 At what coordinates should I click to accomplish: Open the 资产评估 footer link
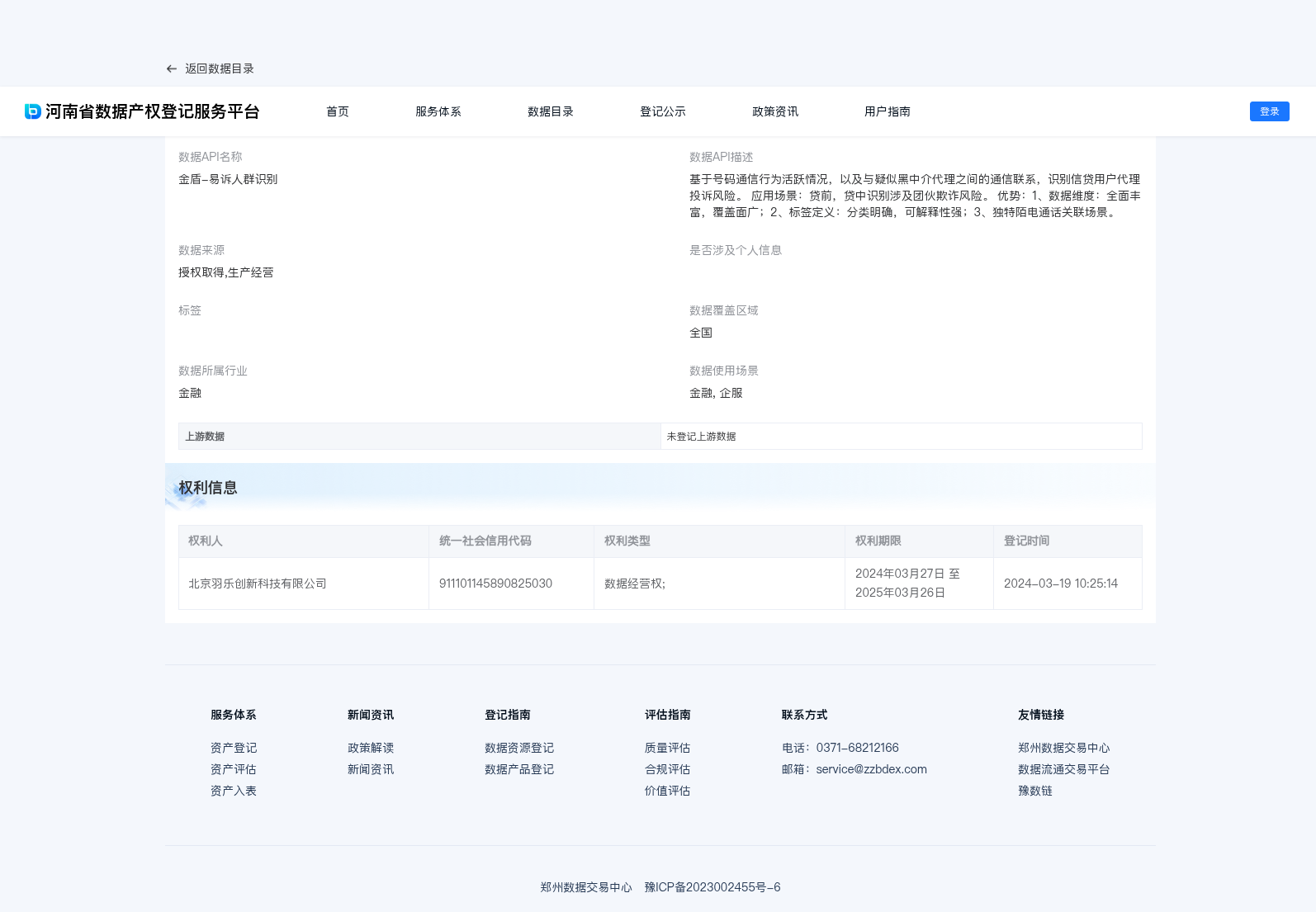coord(234,769)
